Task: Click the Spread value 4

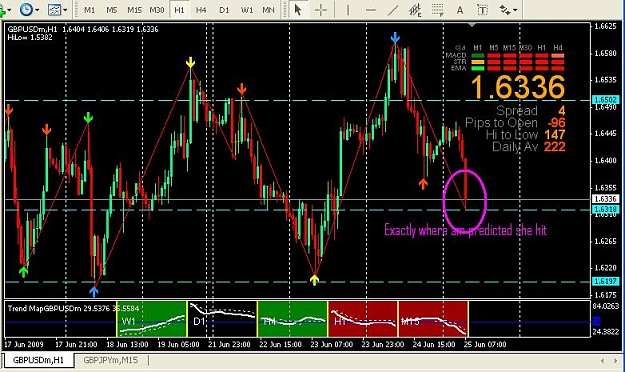Action: pyautogui.click(x=561, y=110)
